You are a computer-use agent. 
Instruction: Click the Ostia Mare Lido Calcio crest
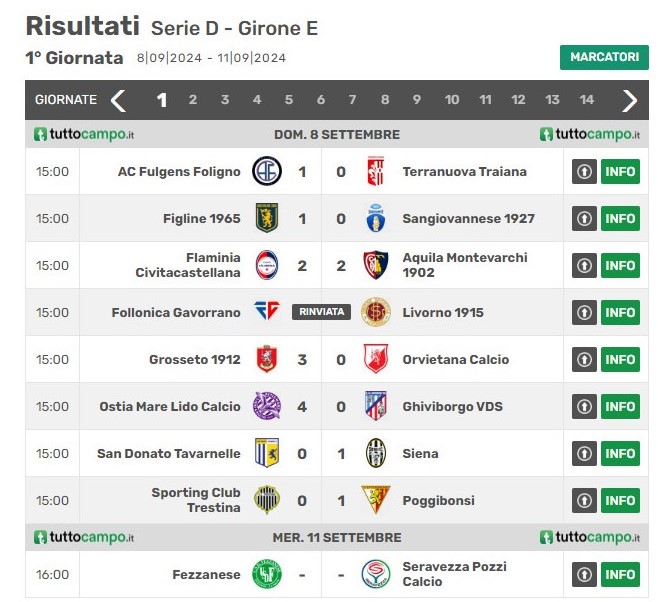coord(267,406)
